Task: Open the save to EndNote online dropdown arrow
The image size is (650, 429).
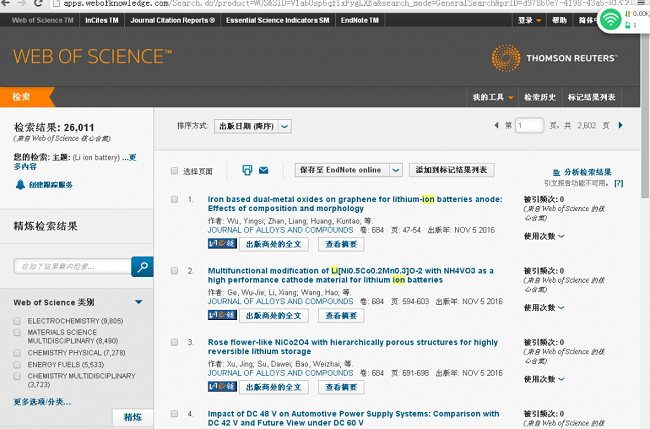Action: [396, 170]
